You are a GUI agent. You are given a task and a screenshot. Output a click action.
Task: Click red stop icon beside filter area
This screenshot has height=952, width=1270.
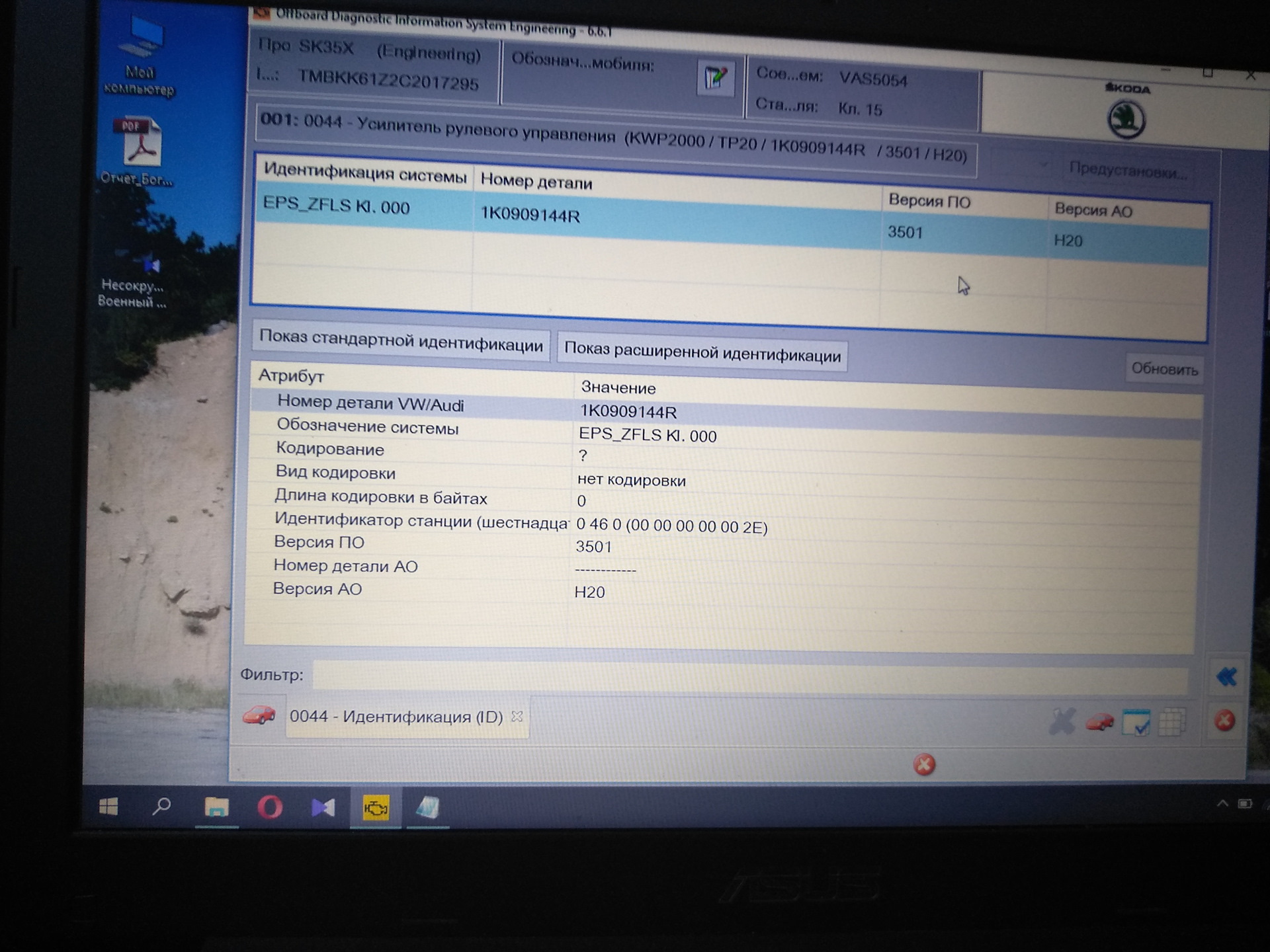coord(1224,720)
